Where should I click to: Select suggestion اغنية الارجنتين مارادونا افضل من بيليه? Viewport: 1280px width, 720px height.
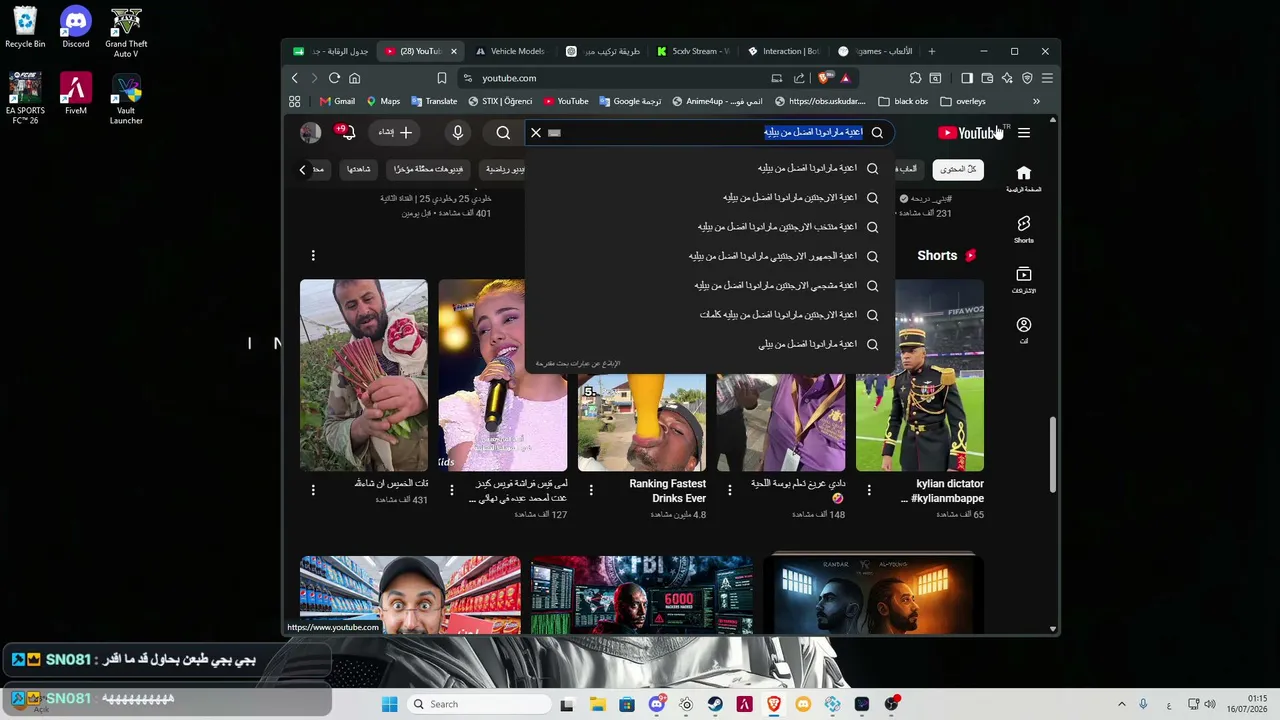pos(709,198)
